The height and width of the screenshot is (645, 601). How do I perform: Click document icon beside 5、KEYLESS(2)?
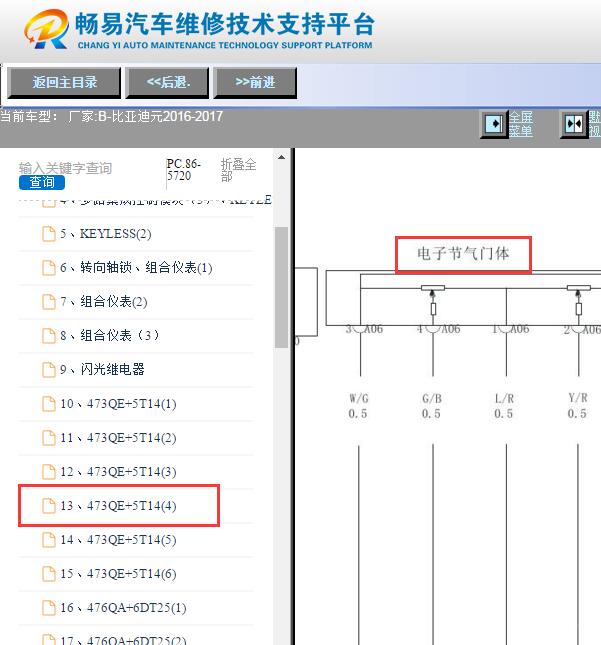click(49, 234)
